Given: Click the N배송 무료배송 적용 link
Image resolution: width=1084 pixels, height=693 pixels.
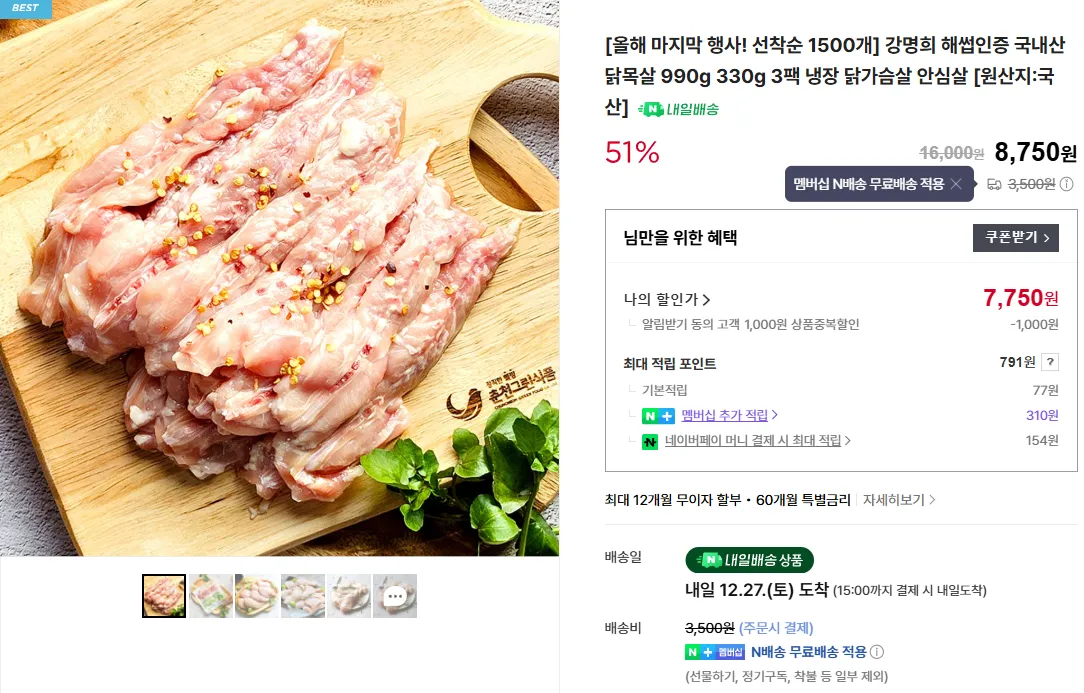Looking at the screenshot, I should point(809,652).
